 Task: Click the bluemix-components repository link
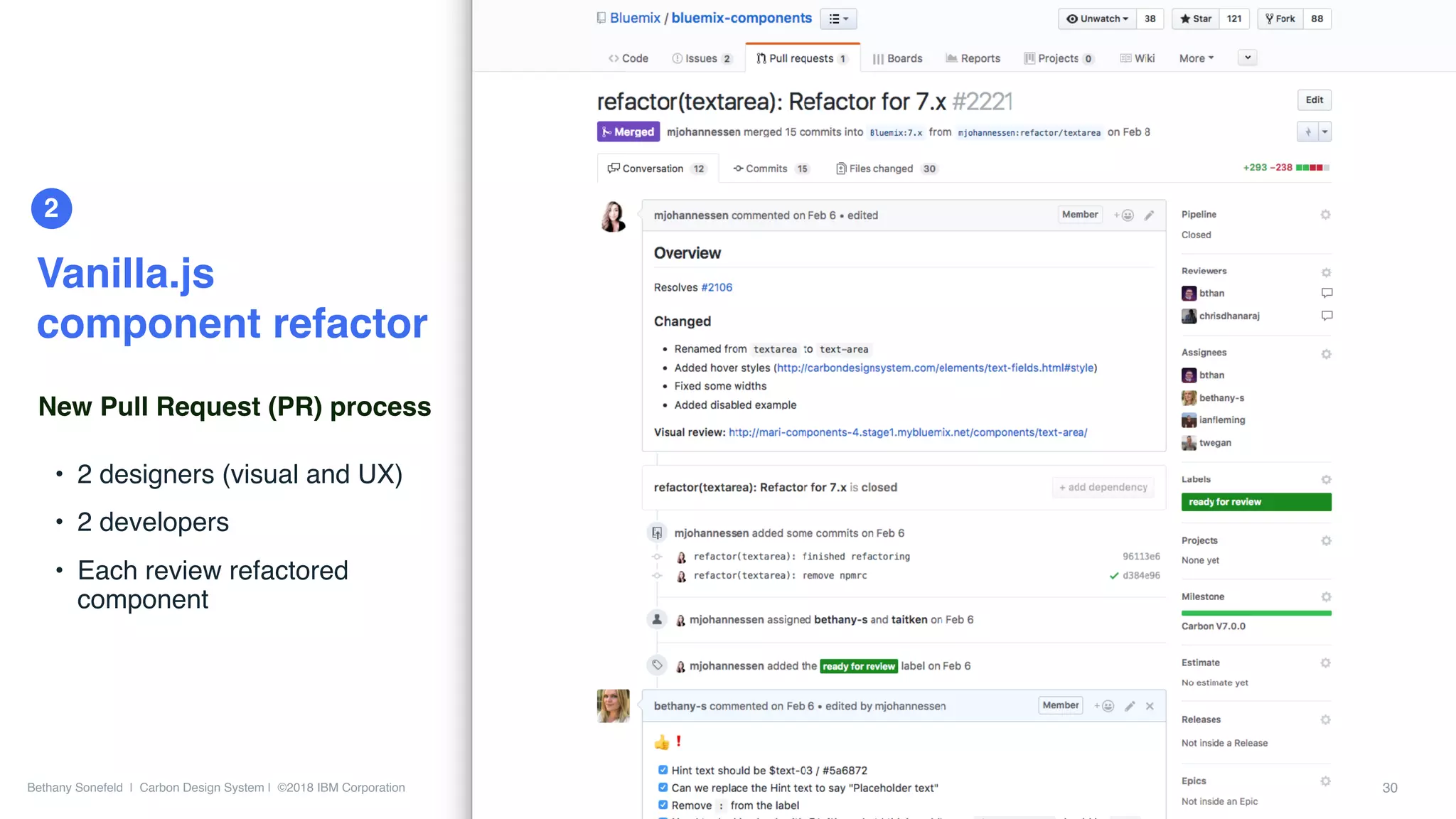tap(742, 18)
